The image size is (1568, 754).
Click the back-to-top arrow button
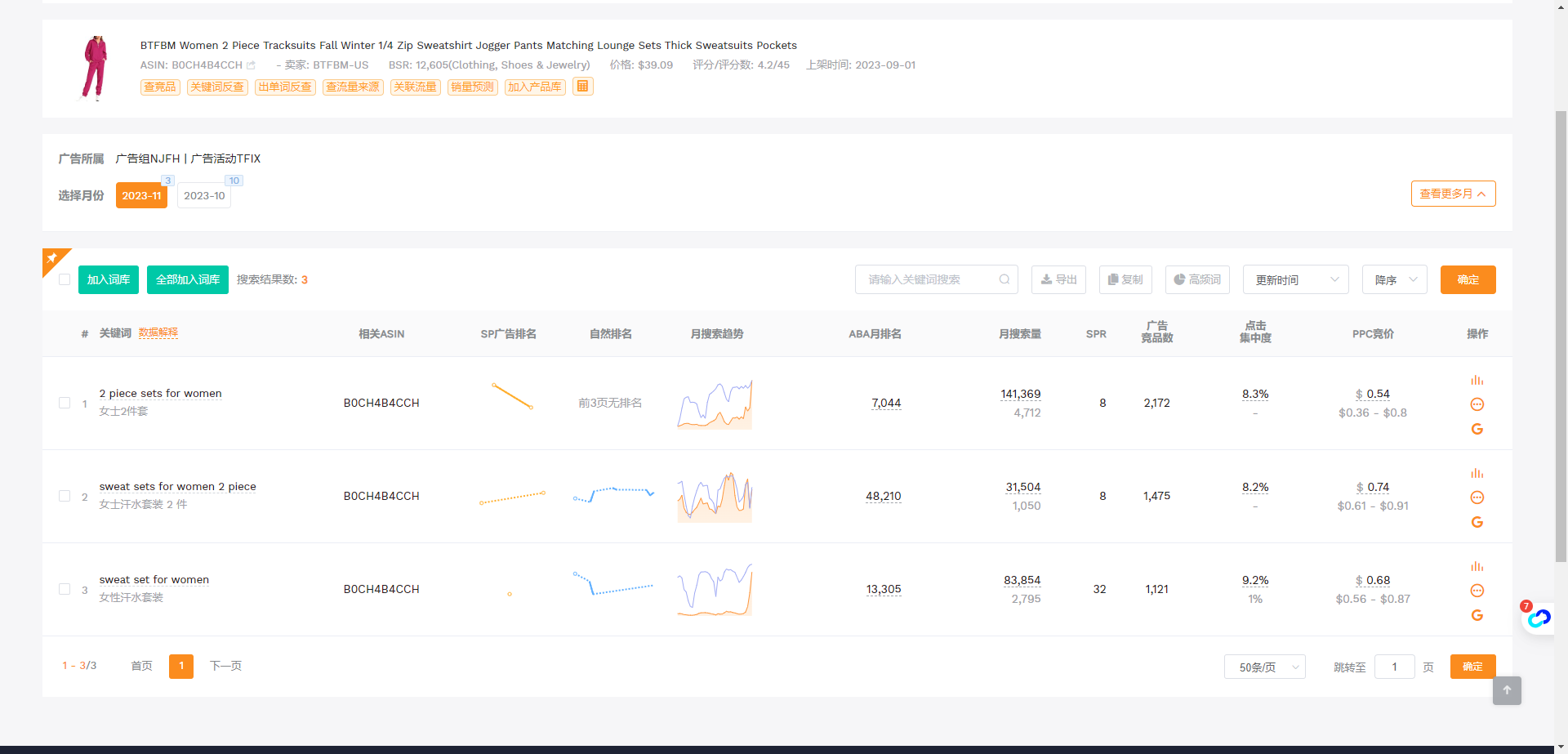(1507, 690)
